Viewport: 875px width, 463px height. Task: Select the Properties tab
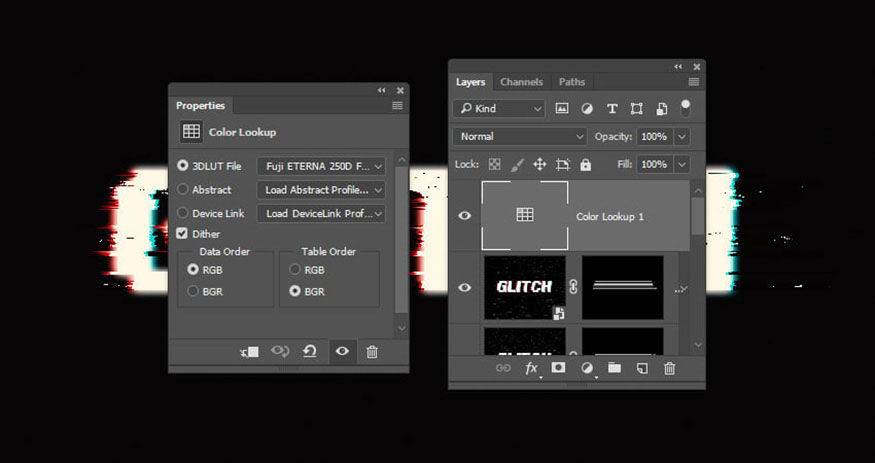pos(200,105)
